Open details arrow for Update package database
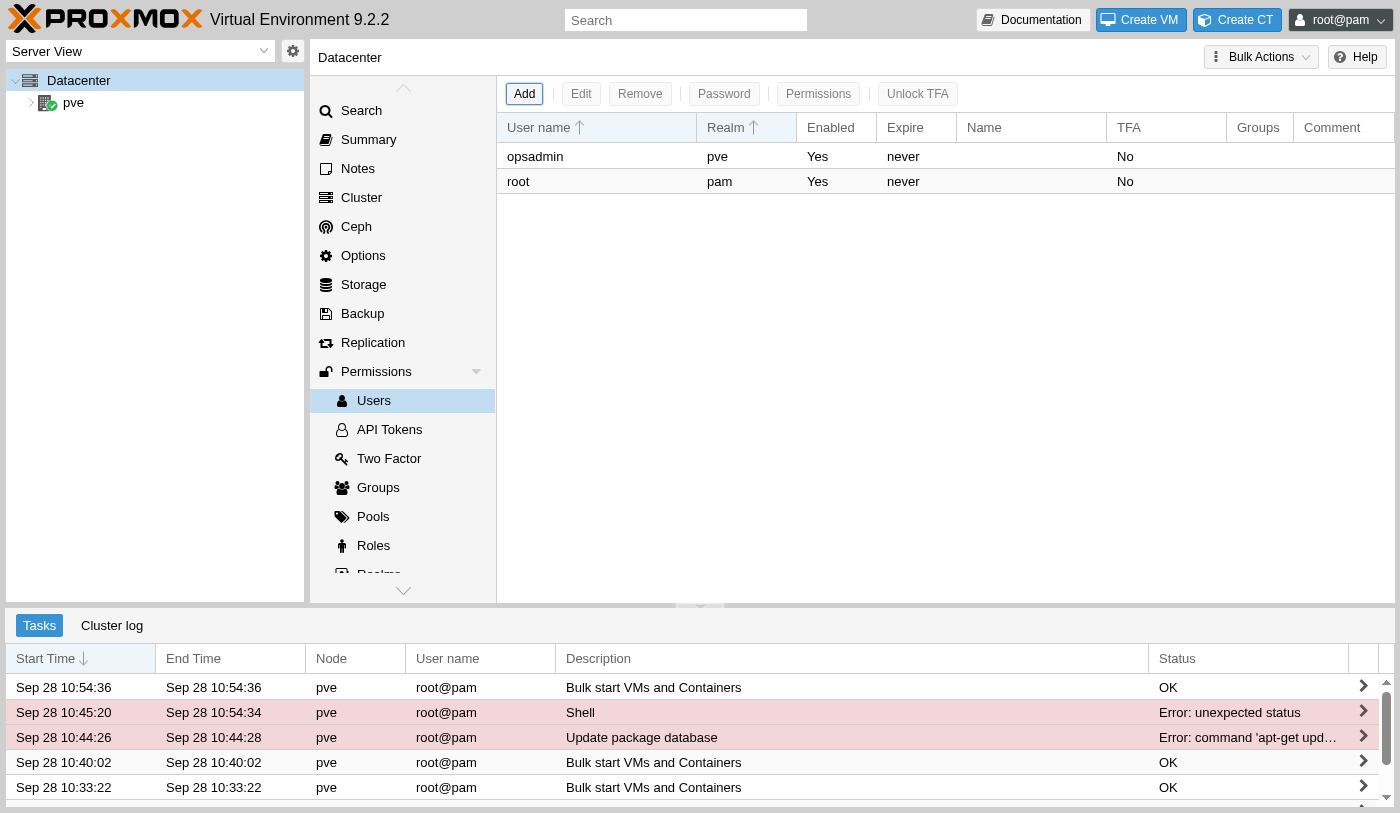The width and height of the screenshot is (1400, 813). pyautogui.click(x=1363, y=736)
